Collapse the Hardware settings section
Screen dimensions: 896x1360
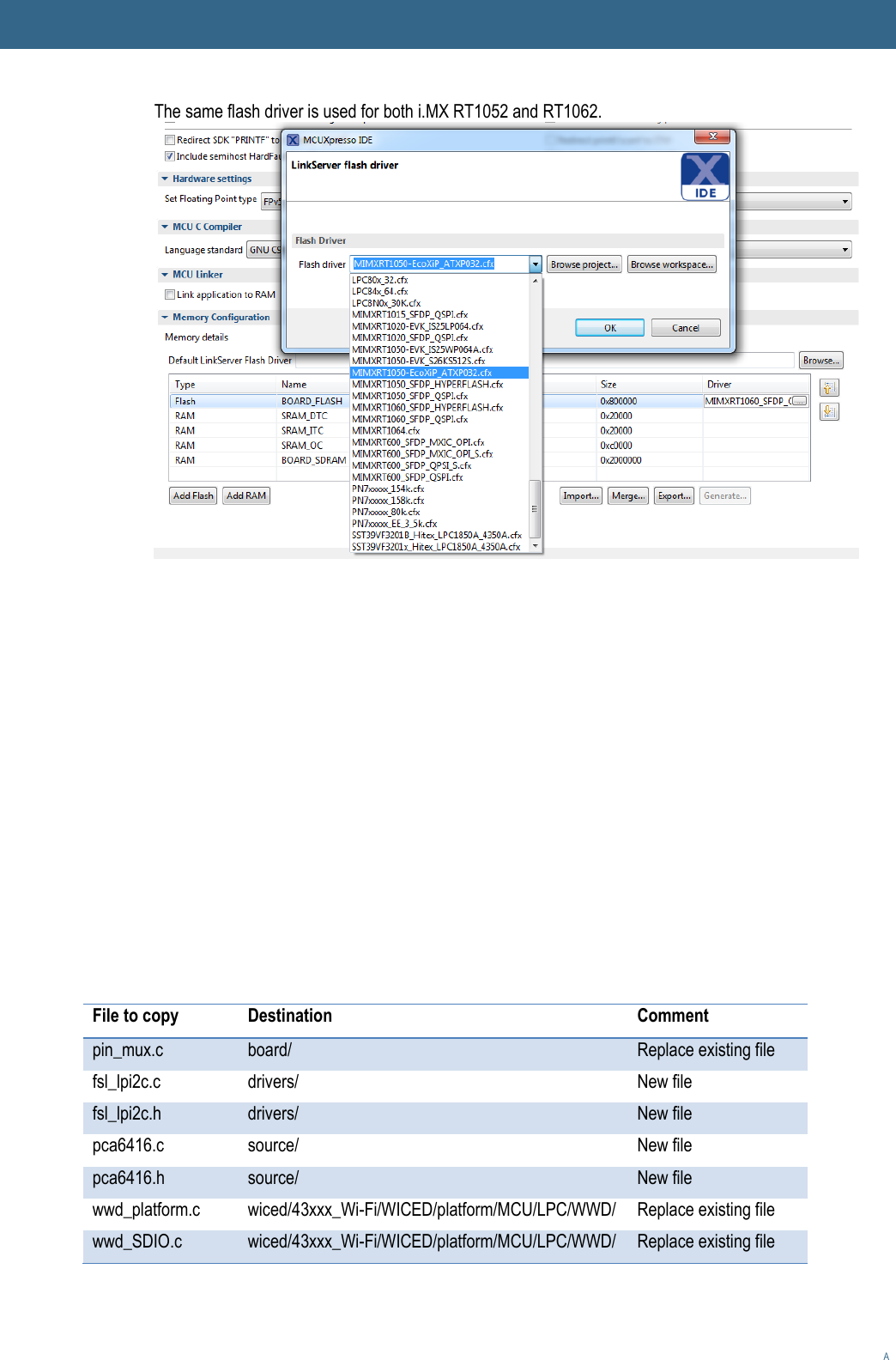click(165, 179)
